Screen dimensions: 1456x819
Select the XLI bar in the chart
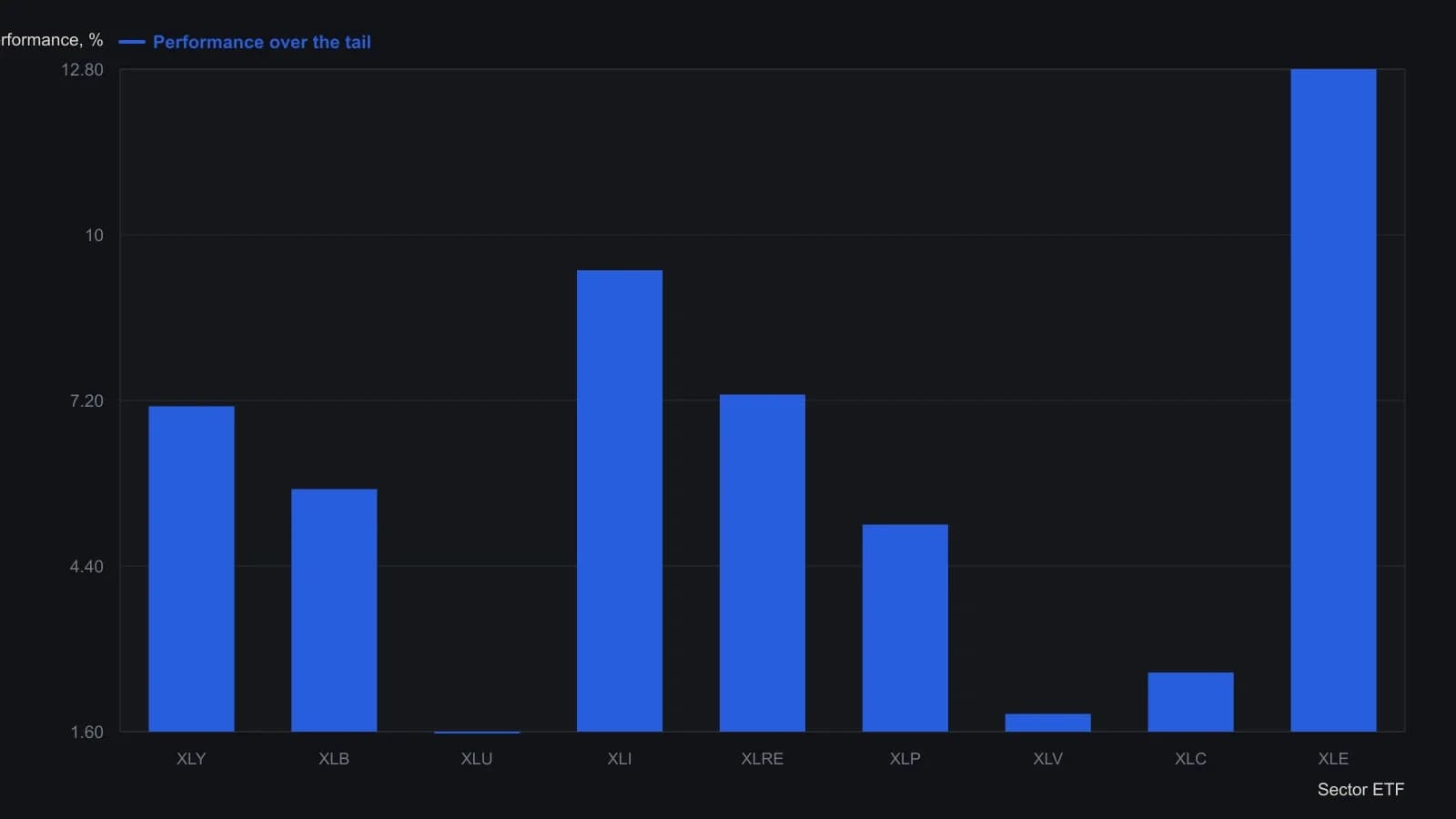click(x=620, y=500)
